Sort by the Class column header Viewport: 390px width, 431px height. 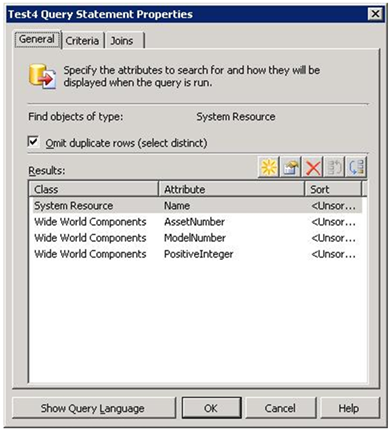tap(93, 189)
